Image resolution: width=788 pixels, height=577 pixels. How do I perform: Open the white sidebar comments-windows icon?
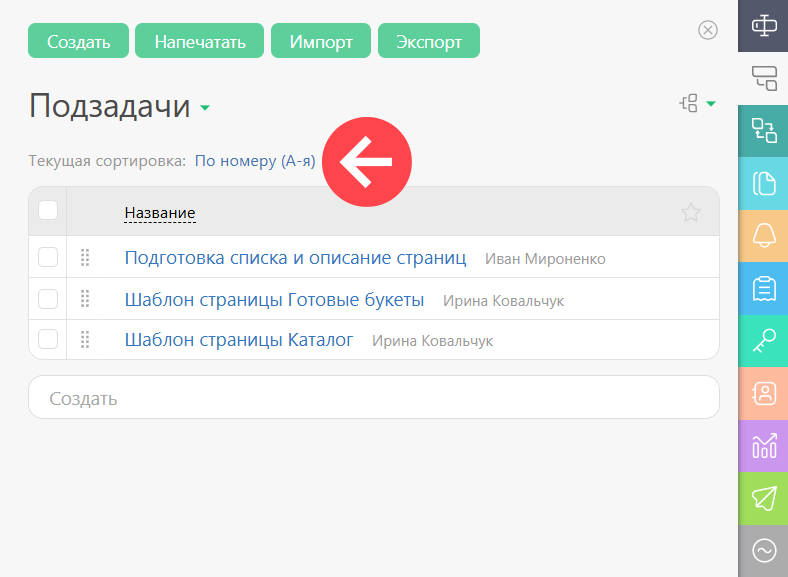pos(763,78)
